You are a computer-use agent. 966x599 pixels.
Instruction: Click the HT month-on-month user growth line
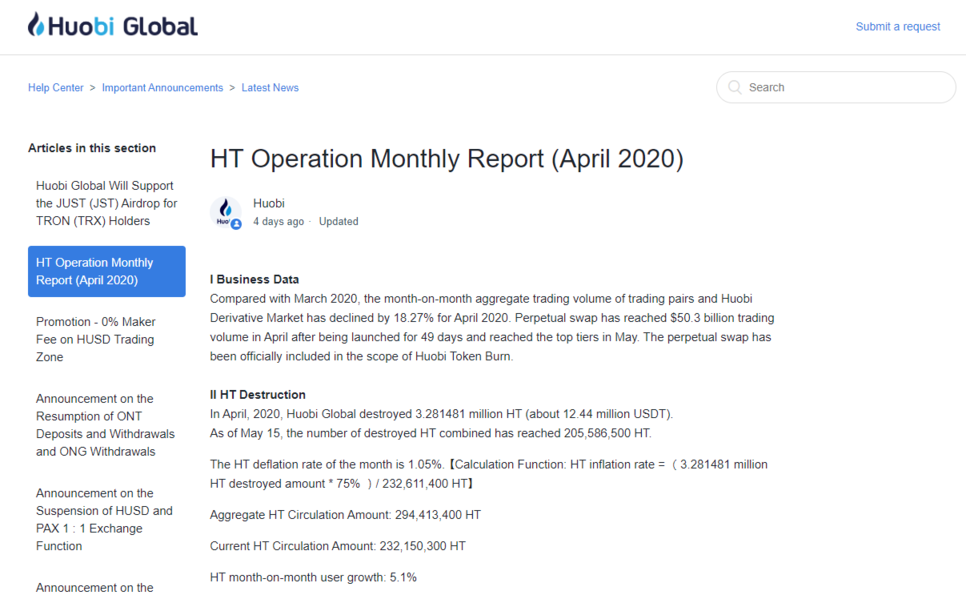(314, 577)
